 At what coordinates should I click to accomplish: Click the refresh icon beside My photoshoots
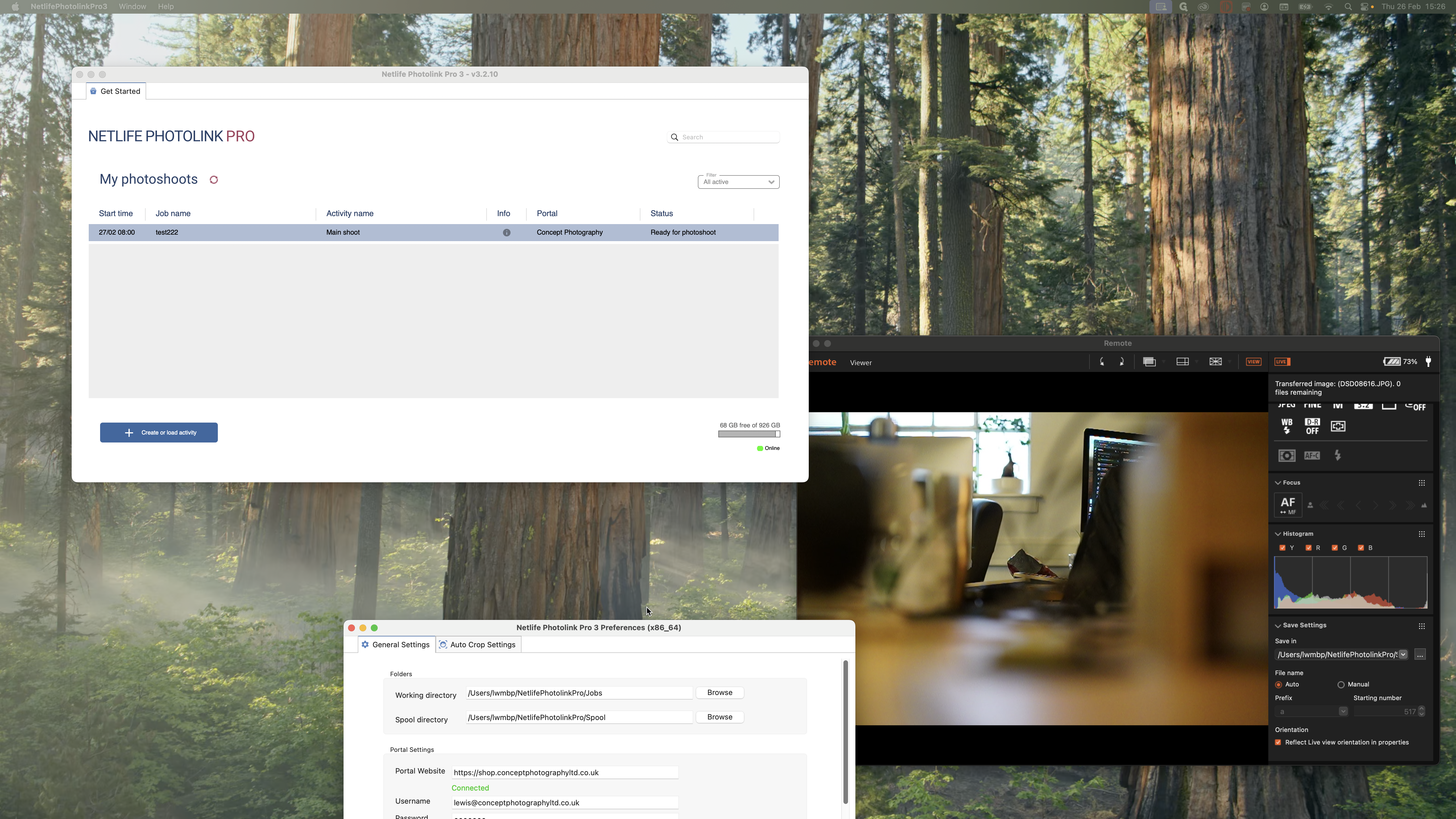point(214,180)
